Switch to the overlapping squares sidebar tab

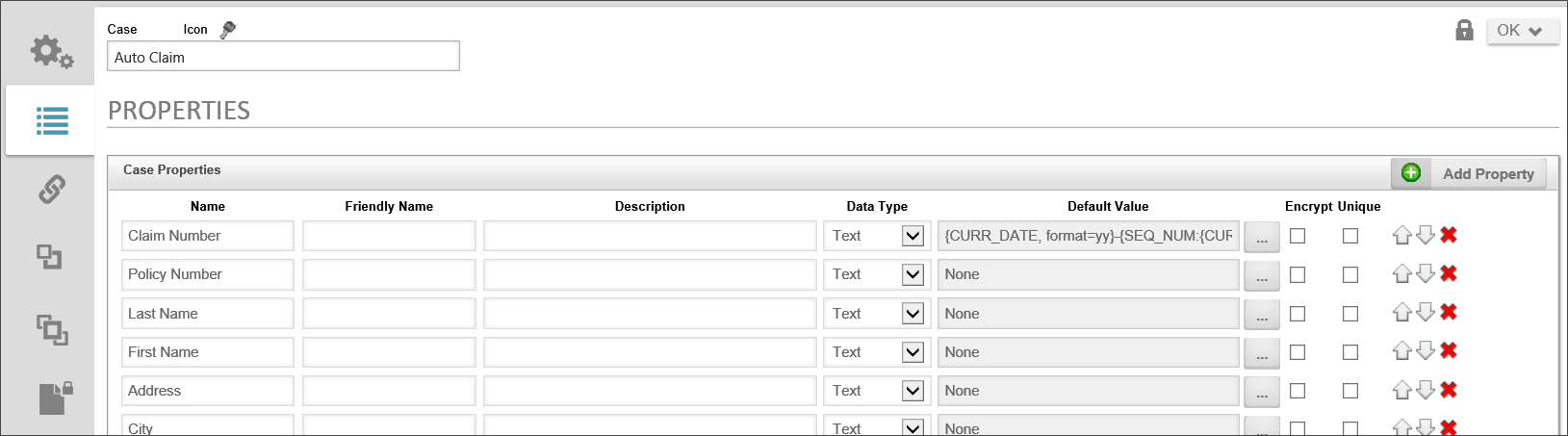click(52, 329)
